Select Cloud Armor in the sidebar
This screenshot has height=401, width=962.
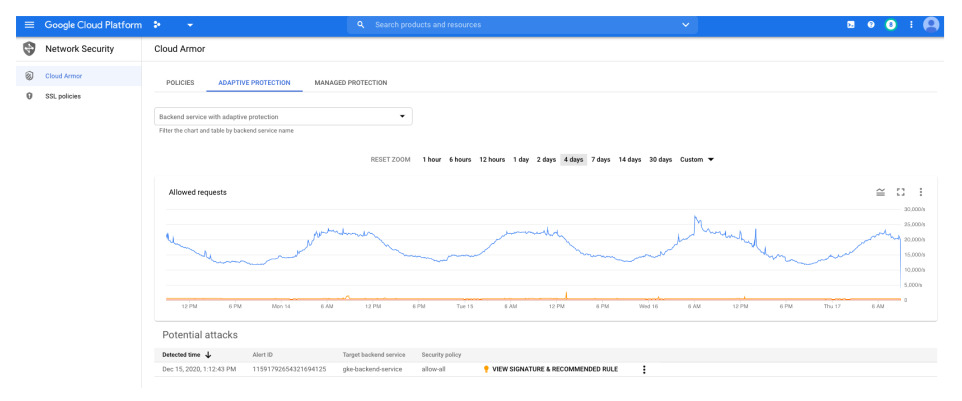[x=79, y=76]
